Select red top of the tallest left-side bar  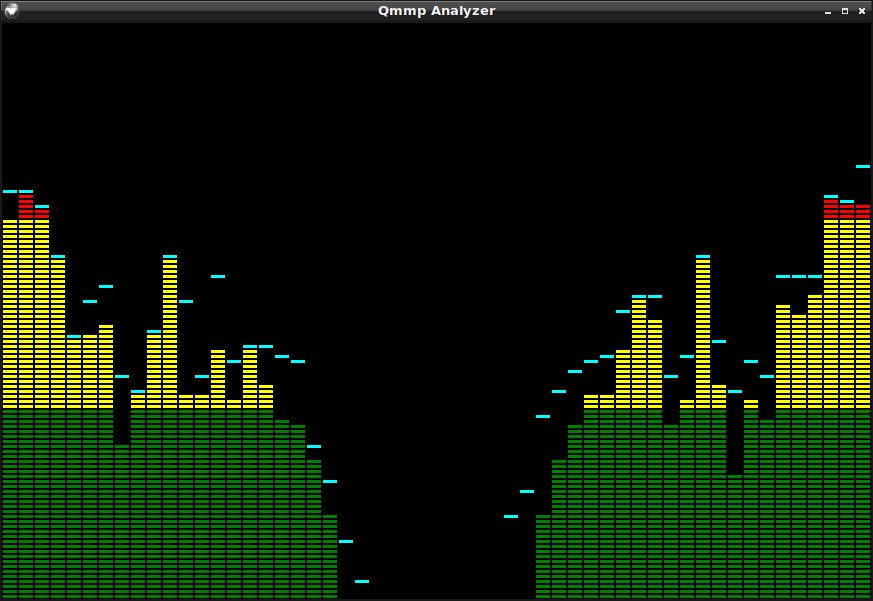tap(26, 205)
